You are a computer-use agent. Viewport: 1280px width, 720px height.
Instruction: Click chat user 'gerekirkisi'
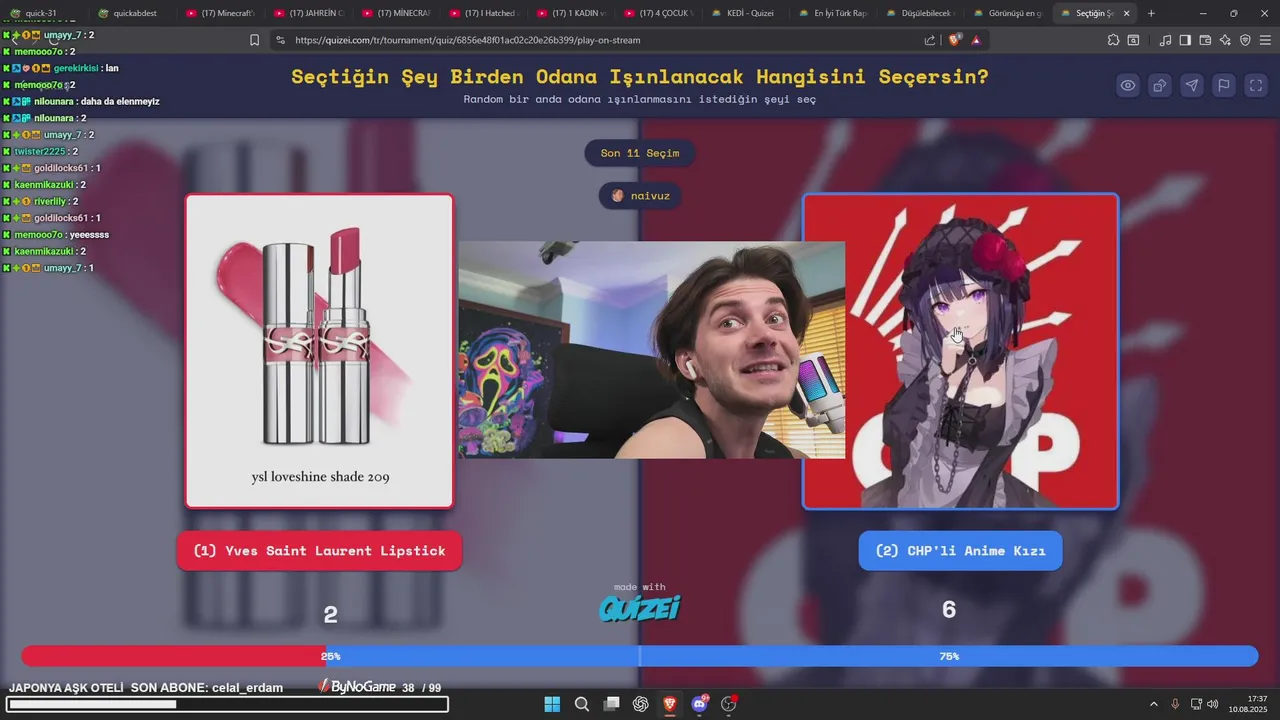[x=76, y=68]
